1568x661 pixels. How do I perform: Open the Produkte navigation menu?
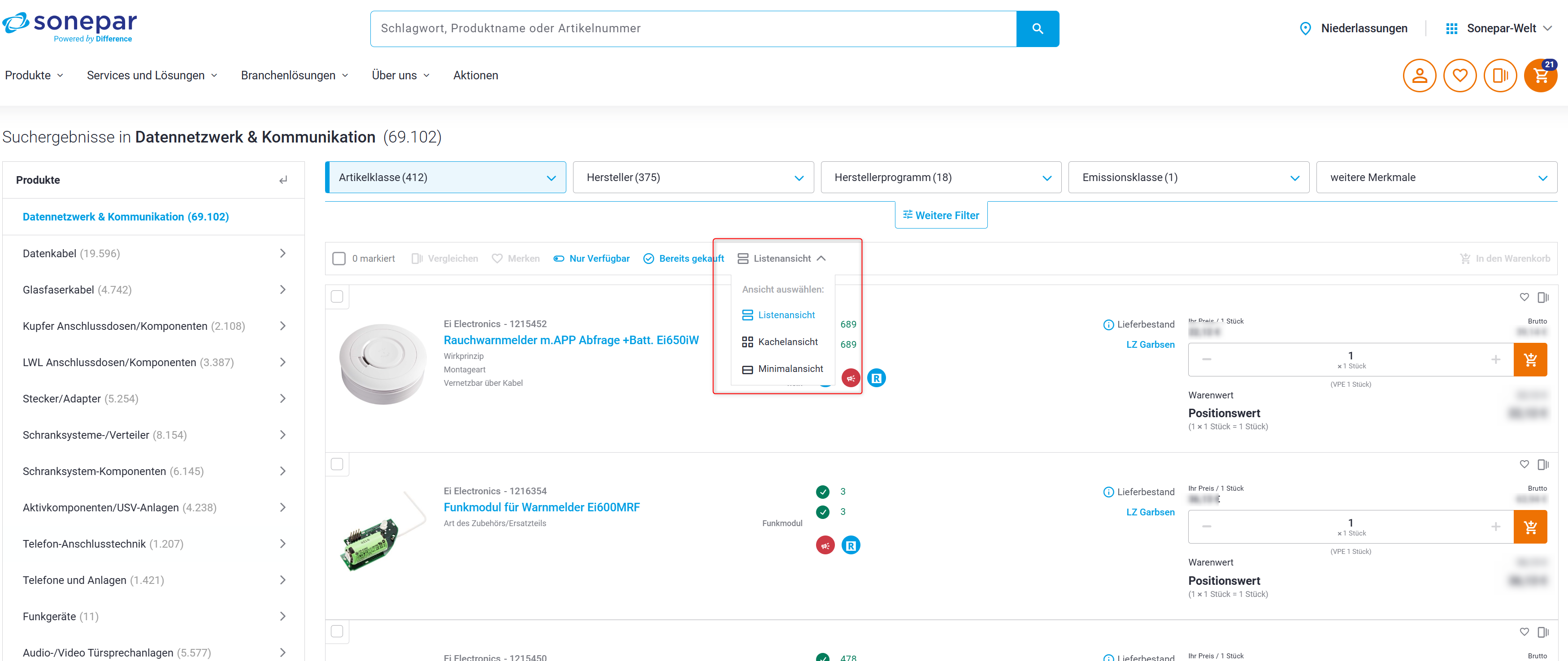pyautogui.click(x=34, y=75)
